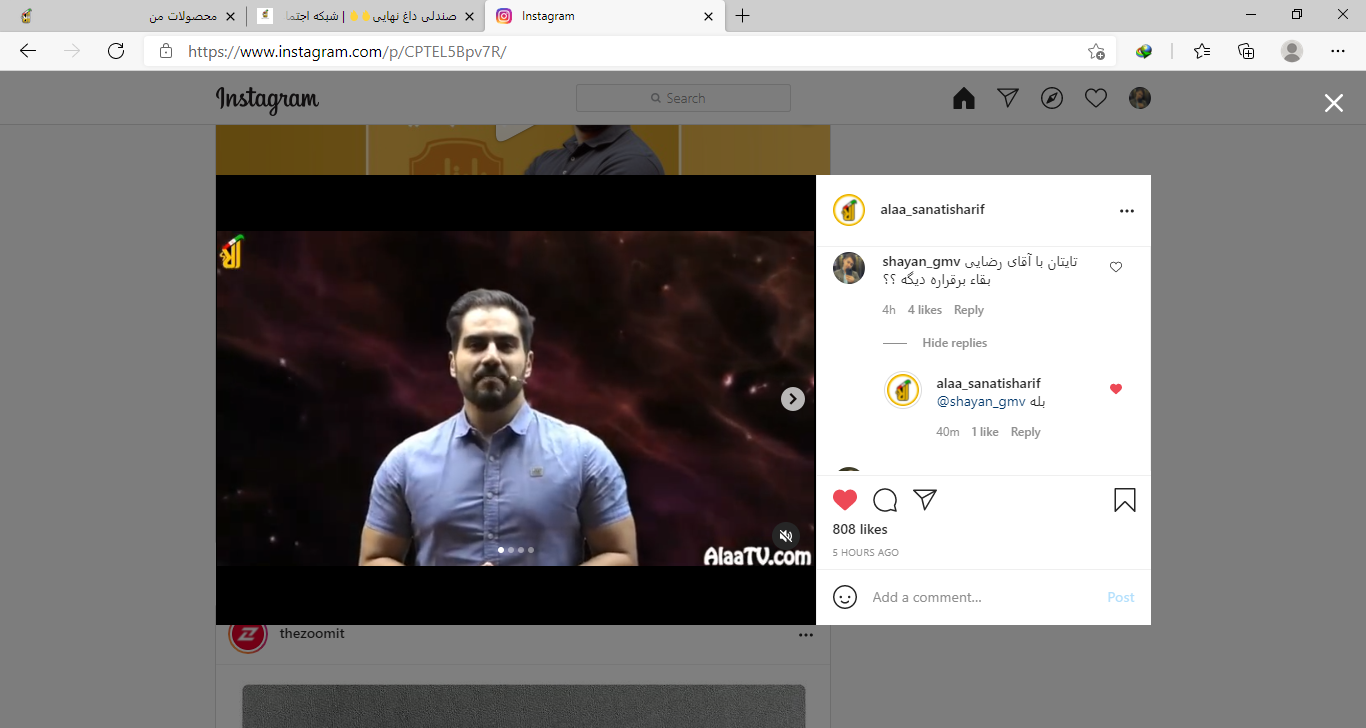This screenshot has height=728, width=1366.
Task: Collapse replies with Hide replies
Action: (954, 343)
